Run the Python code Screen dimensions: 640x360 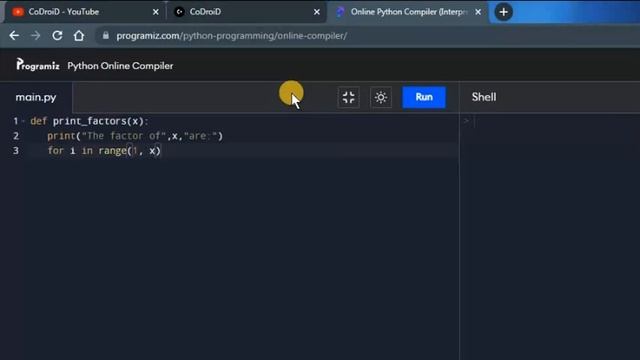pos(424,97)
